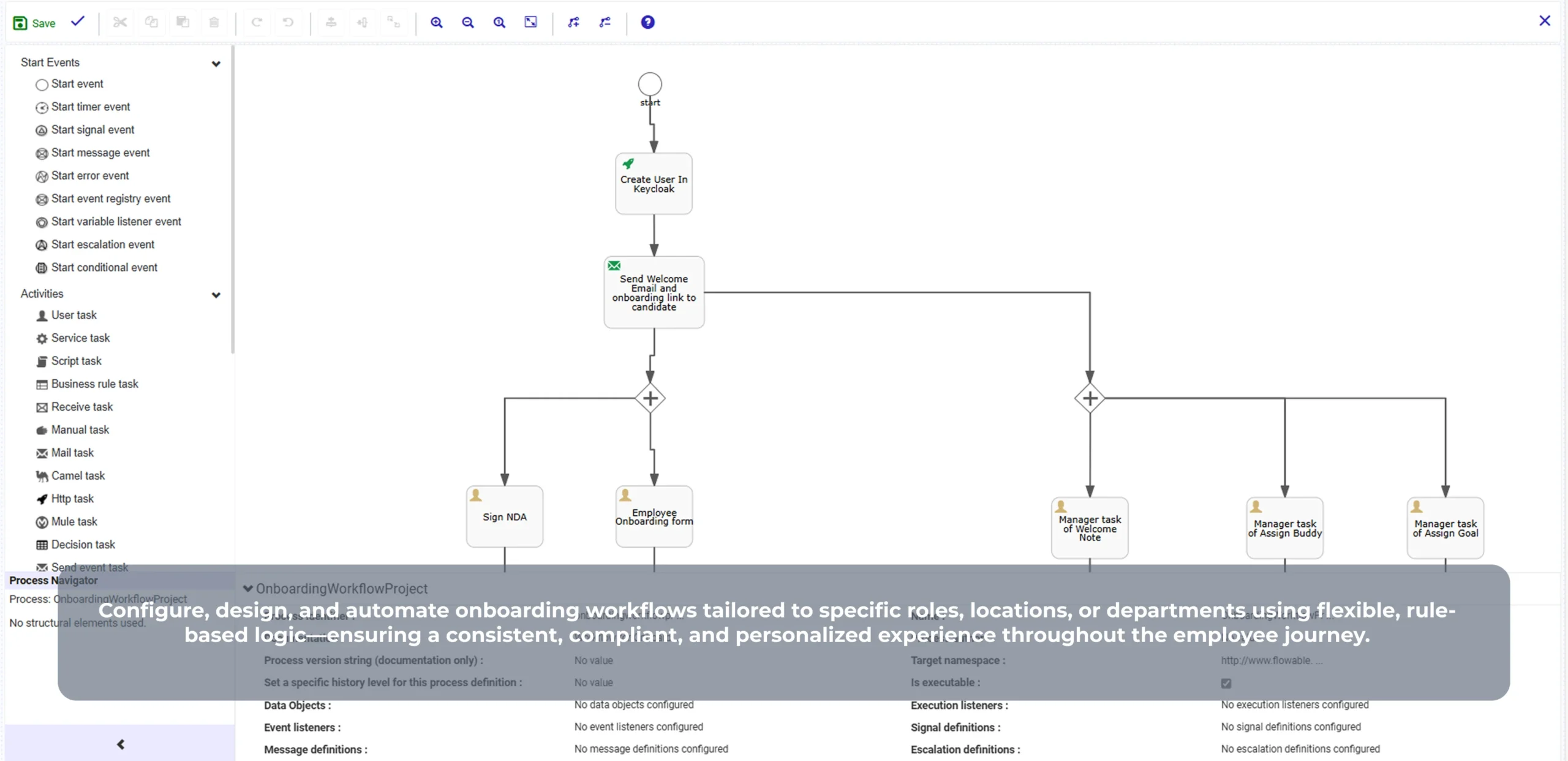Image resolution: width=1568 pixels, height=761 pixels.
Task: Select the Sign NDA user task
Action: [x=504, y=517]
